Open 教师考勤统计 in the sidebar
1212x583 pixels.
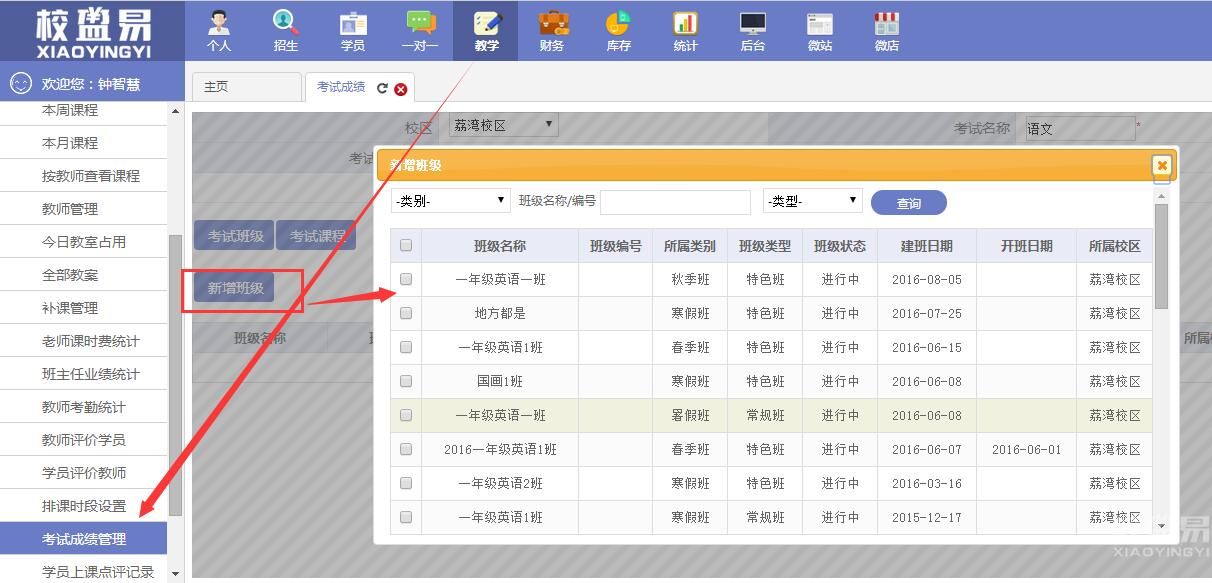[x=84, y=407]
